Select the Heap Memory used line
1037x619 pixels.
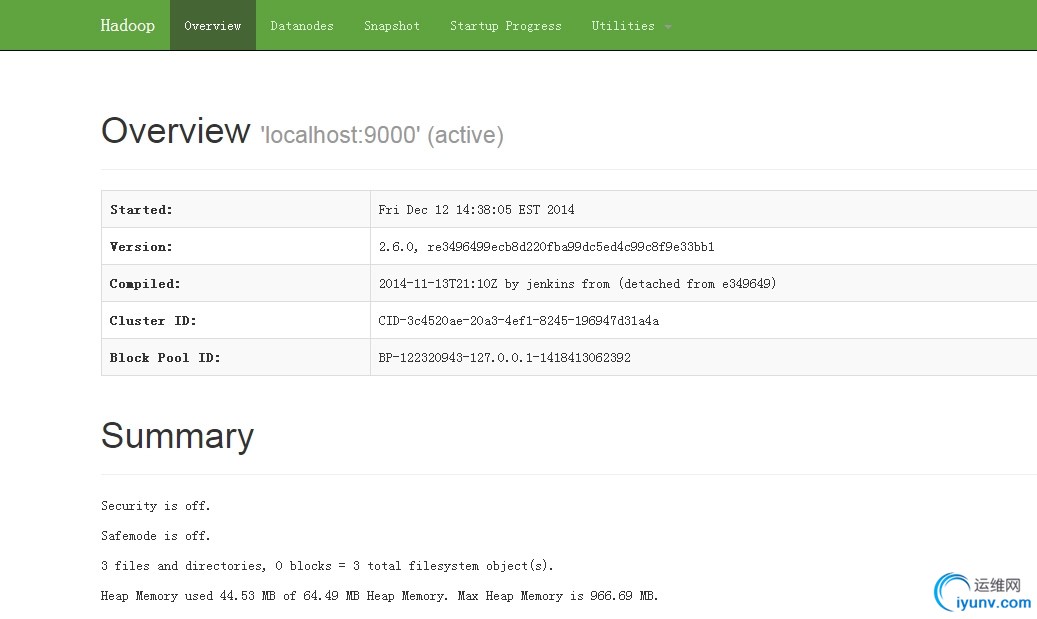(380, 596)
